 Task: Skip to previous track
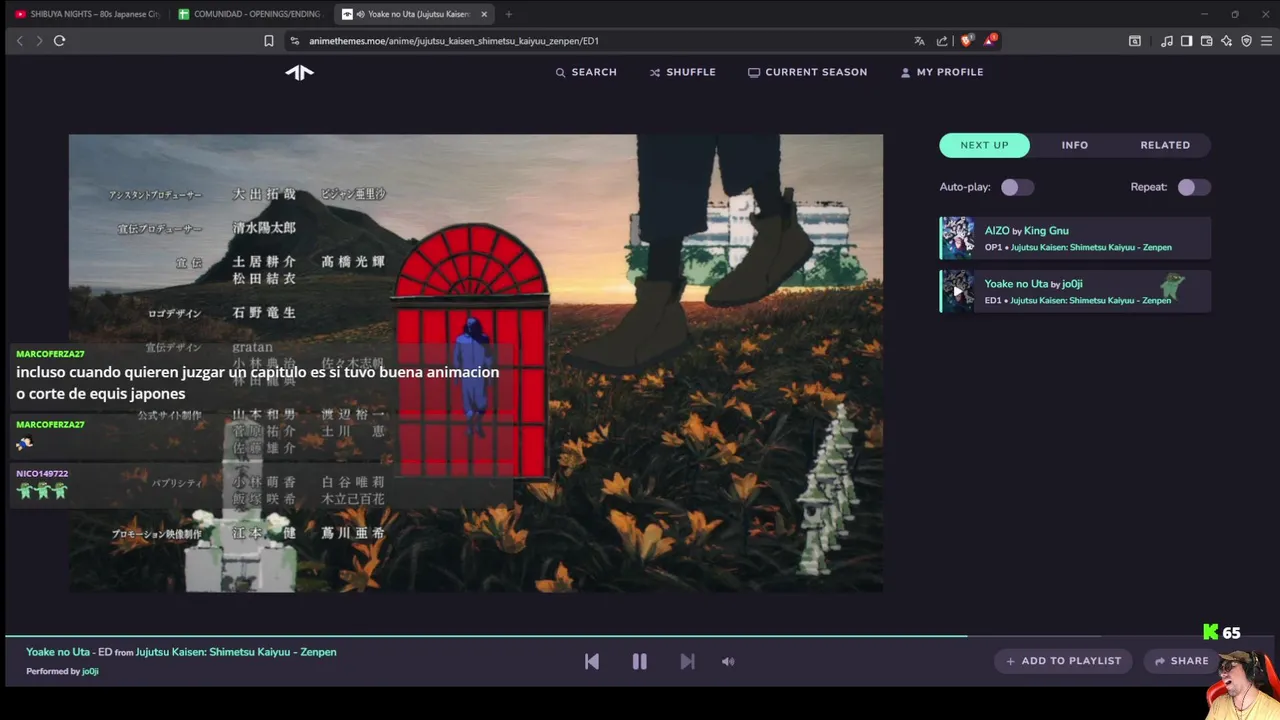592,661
